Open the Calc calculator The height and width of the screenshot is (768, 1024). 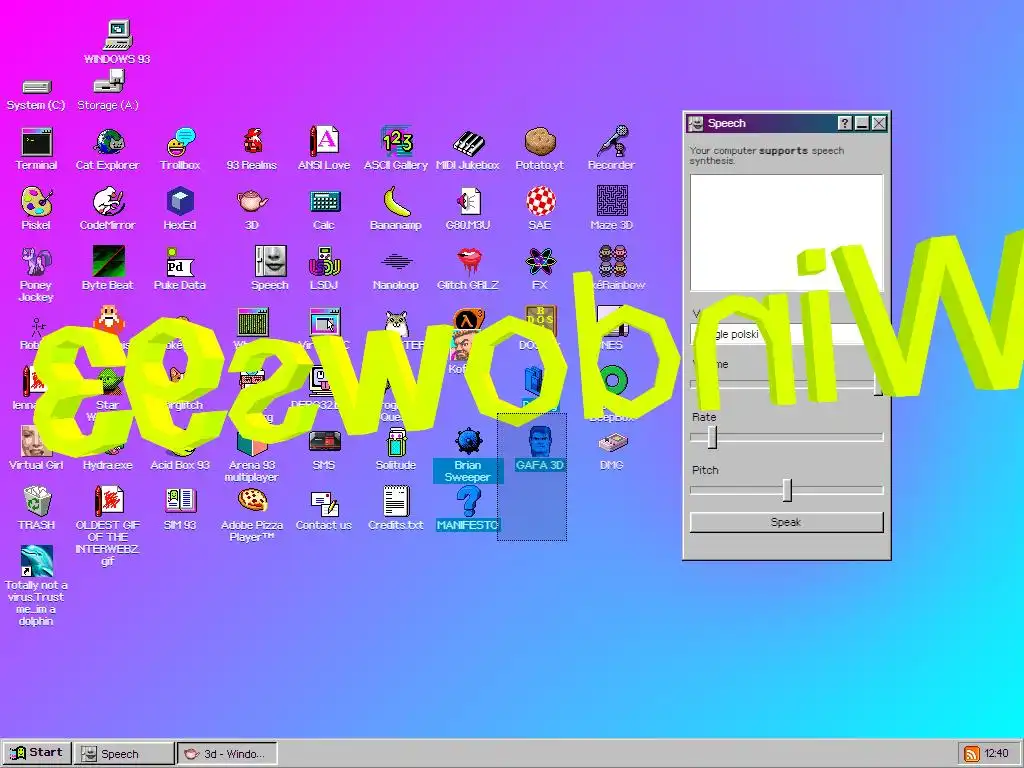(324, 209)
